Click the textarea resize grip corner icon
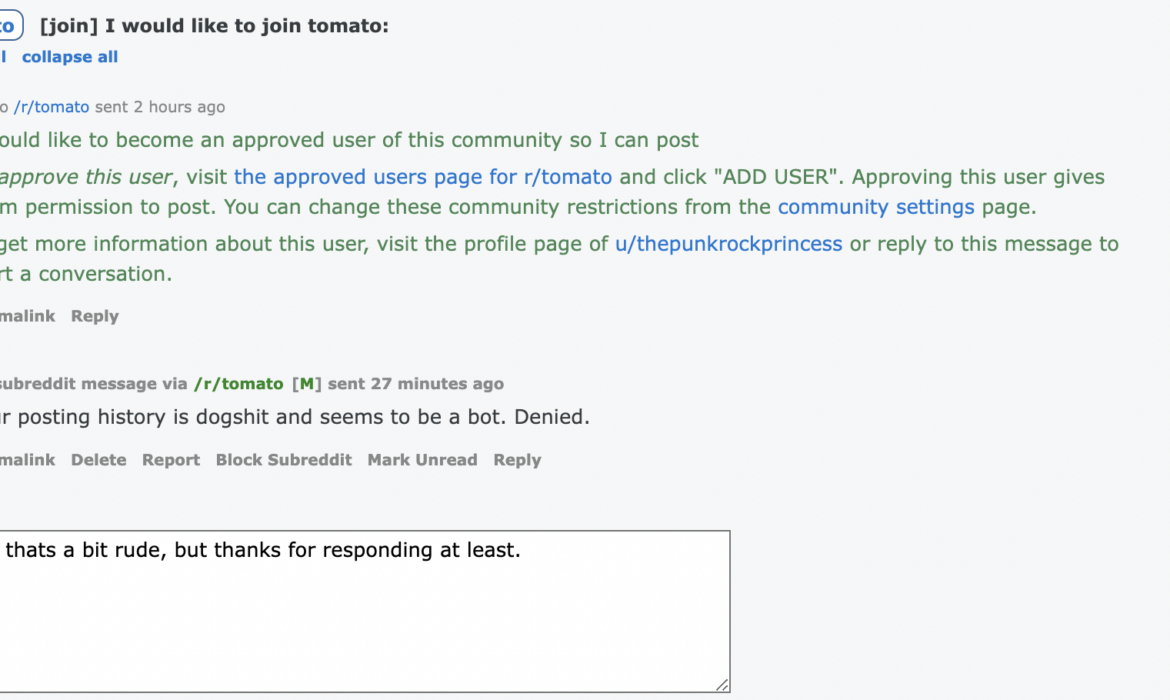Screen dimensions: 1170x700 click(x=722, y=684)
